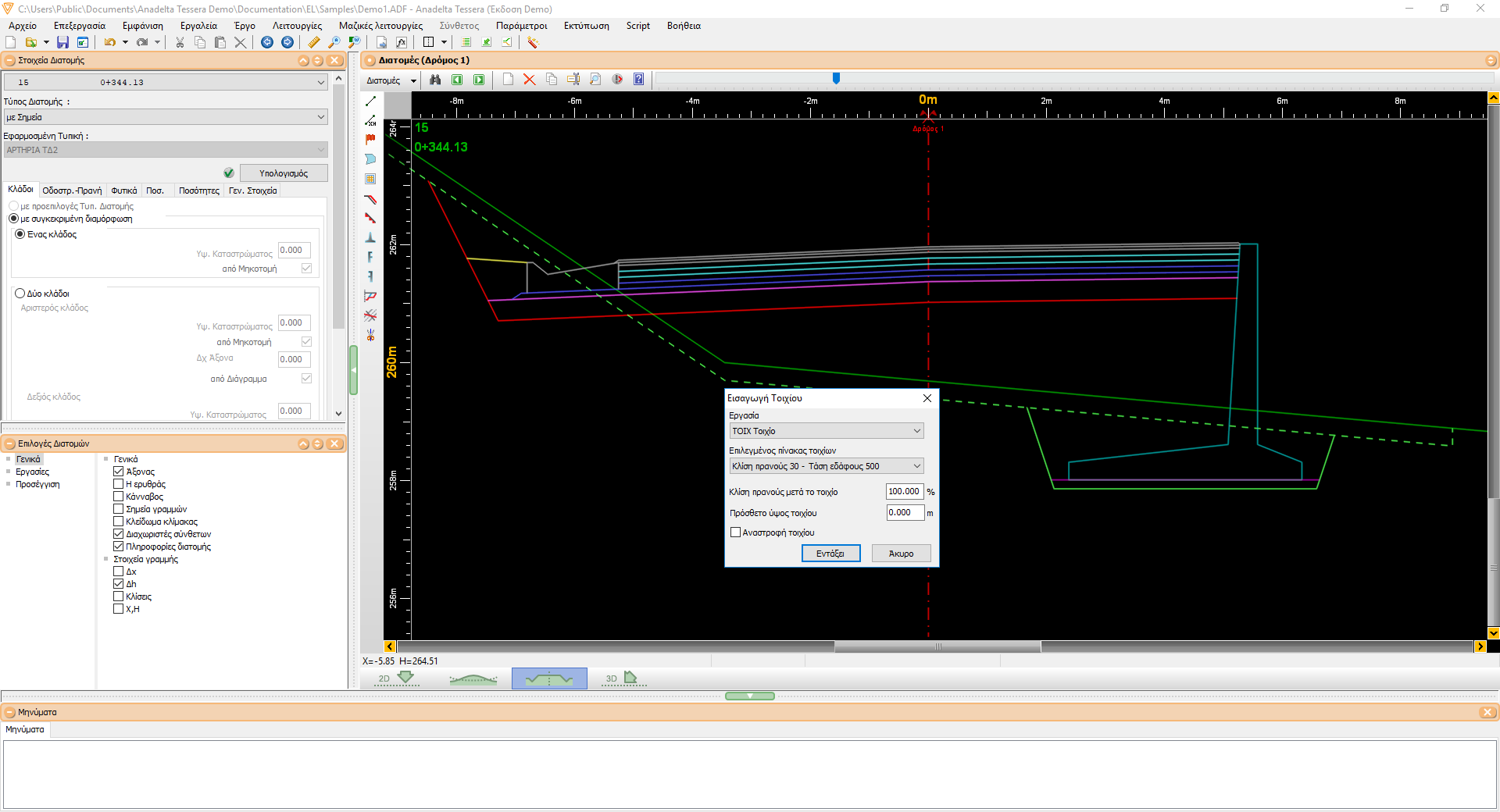1500x812 pixels.
Task: Click the Undo arrow icon
Action: [x=110, y=42]
